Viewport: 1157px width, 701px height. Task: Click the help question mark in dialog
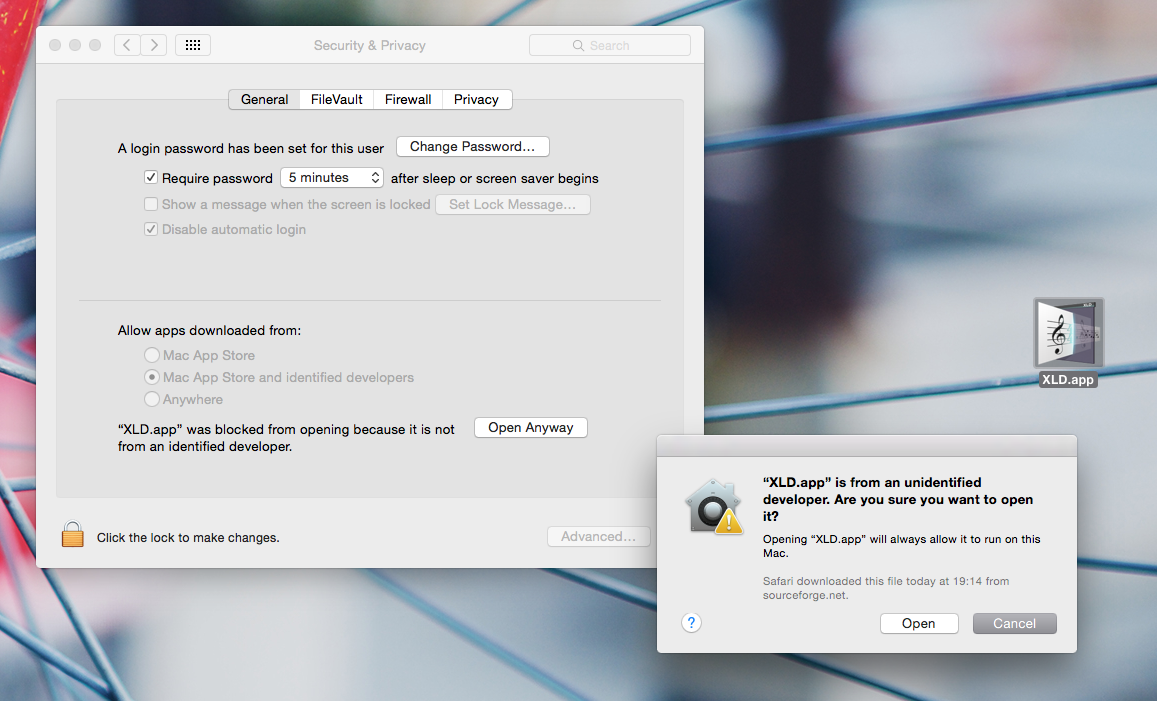[x=691, y=623]
